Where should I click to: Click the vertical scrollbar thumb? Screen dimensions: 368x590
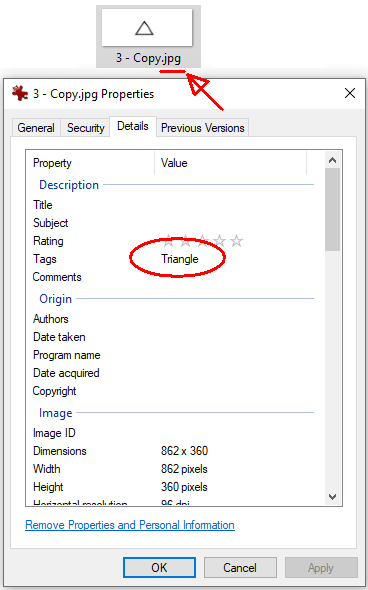coord(332,209)
